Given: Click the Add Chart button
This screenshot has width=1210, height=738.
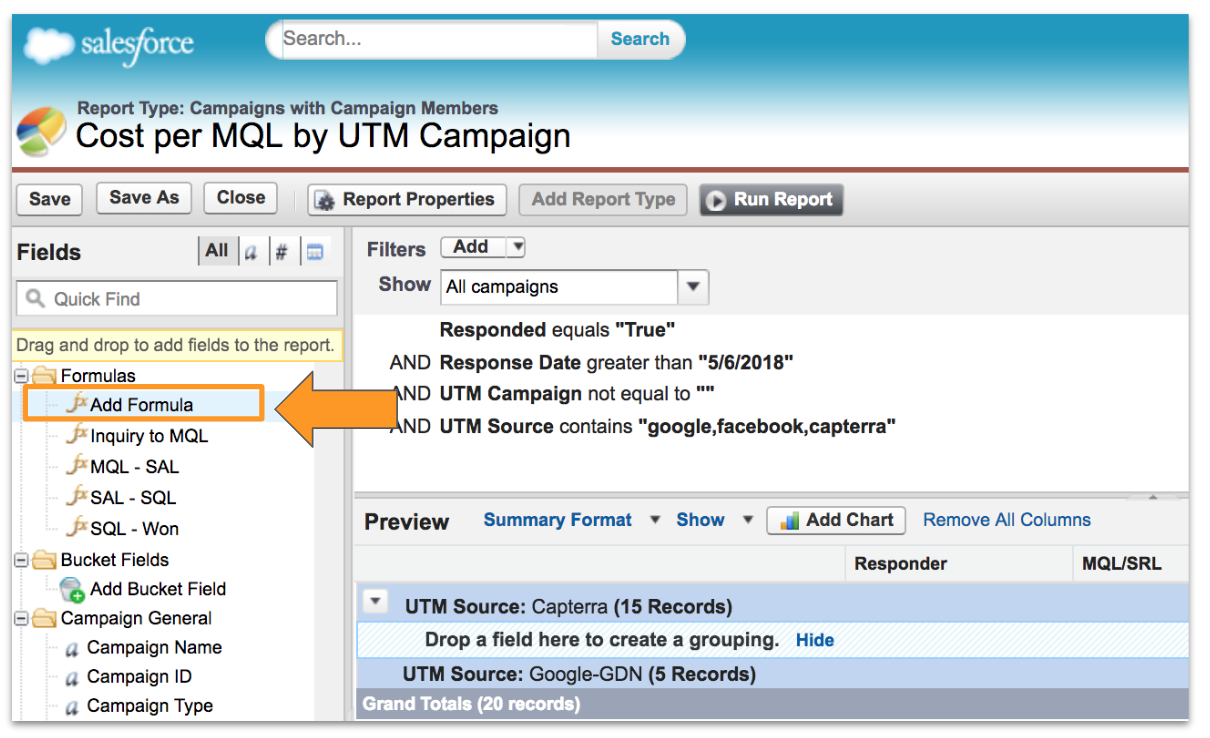Looking at the screenshot, I should pos(836,520).
